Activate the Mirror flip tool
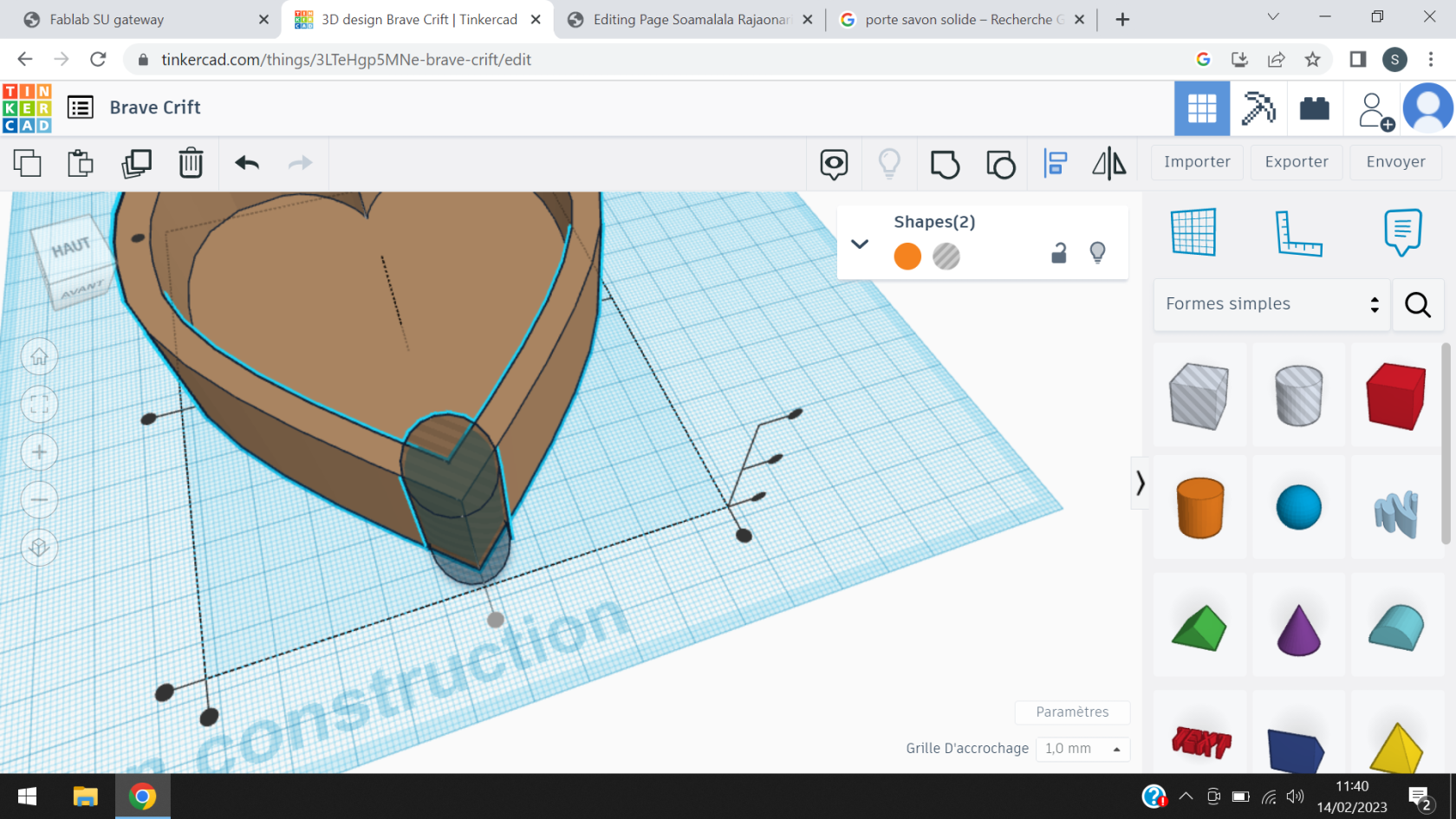Image resolution: width=1456 pixels, height=819 pixels. point(1109,164)
